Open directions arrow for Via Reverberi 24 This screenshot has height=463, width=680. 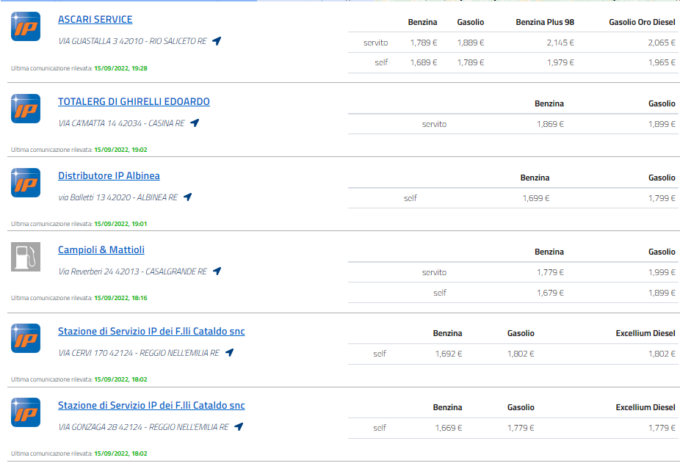pos(217,271)
